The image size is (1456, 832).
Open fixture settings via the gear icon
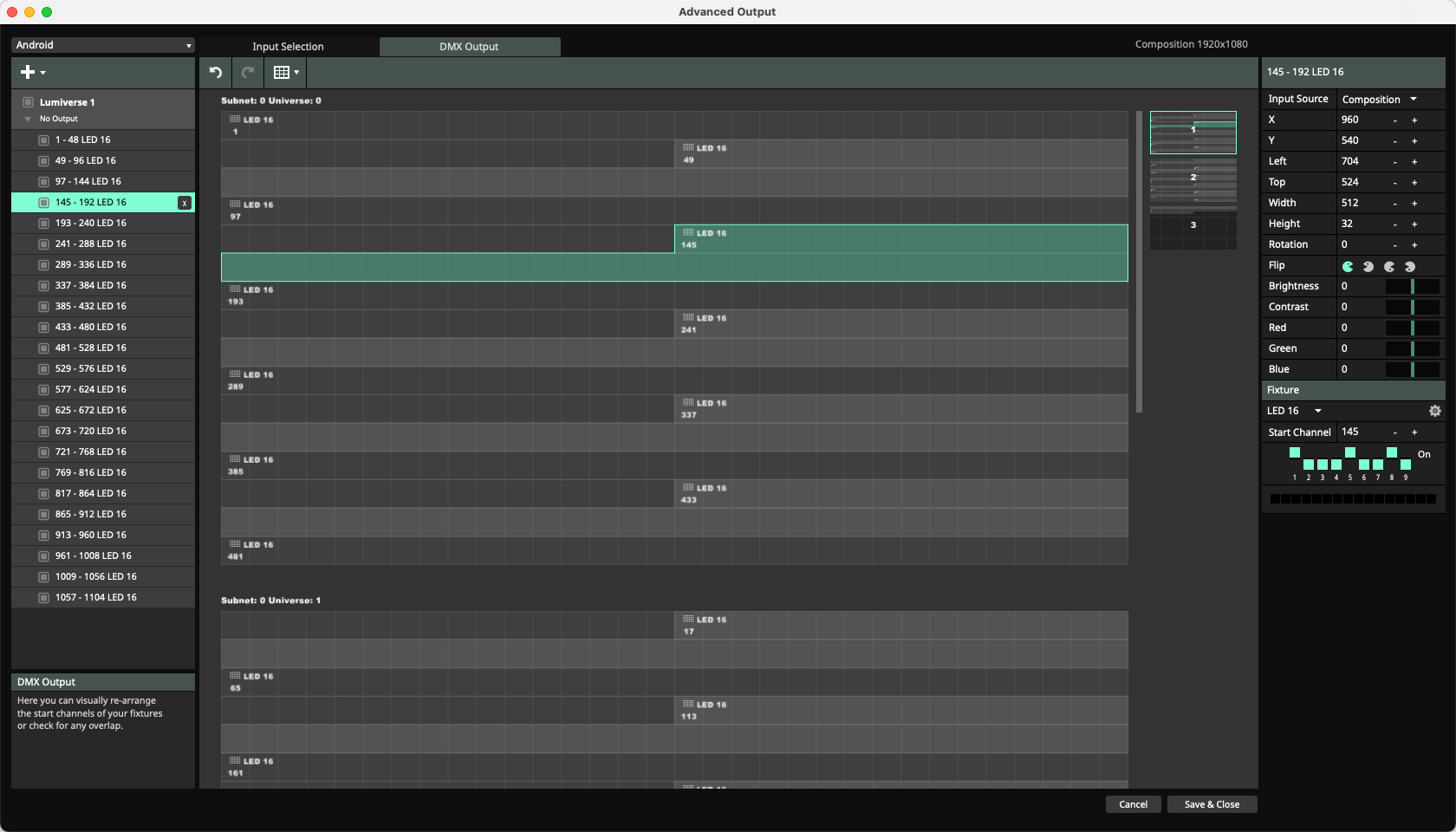click(1434, 411)
